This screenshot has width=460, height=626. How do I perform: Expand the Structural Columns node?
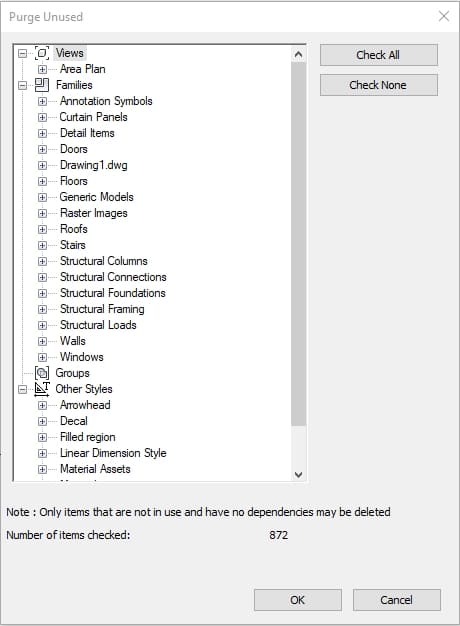click(x=42, y=261)
